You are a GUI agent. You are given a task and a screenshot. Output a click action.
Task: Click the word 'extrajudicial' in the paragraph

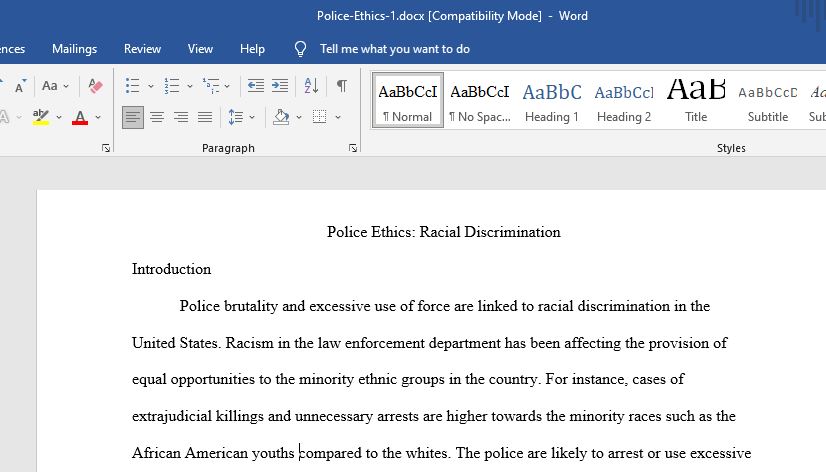pos(172,416)
